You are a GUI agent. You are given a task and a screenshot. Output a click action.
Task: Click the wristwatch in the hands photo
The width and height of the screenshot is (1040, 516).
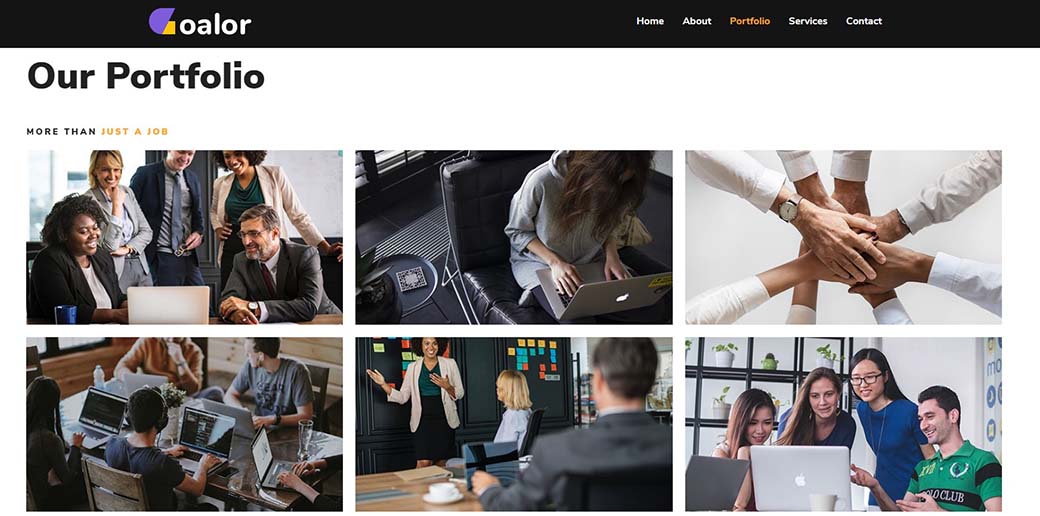click(789, 209)
